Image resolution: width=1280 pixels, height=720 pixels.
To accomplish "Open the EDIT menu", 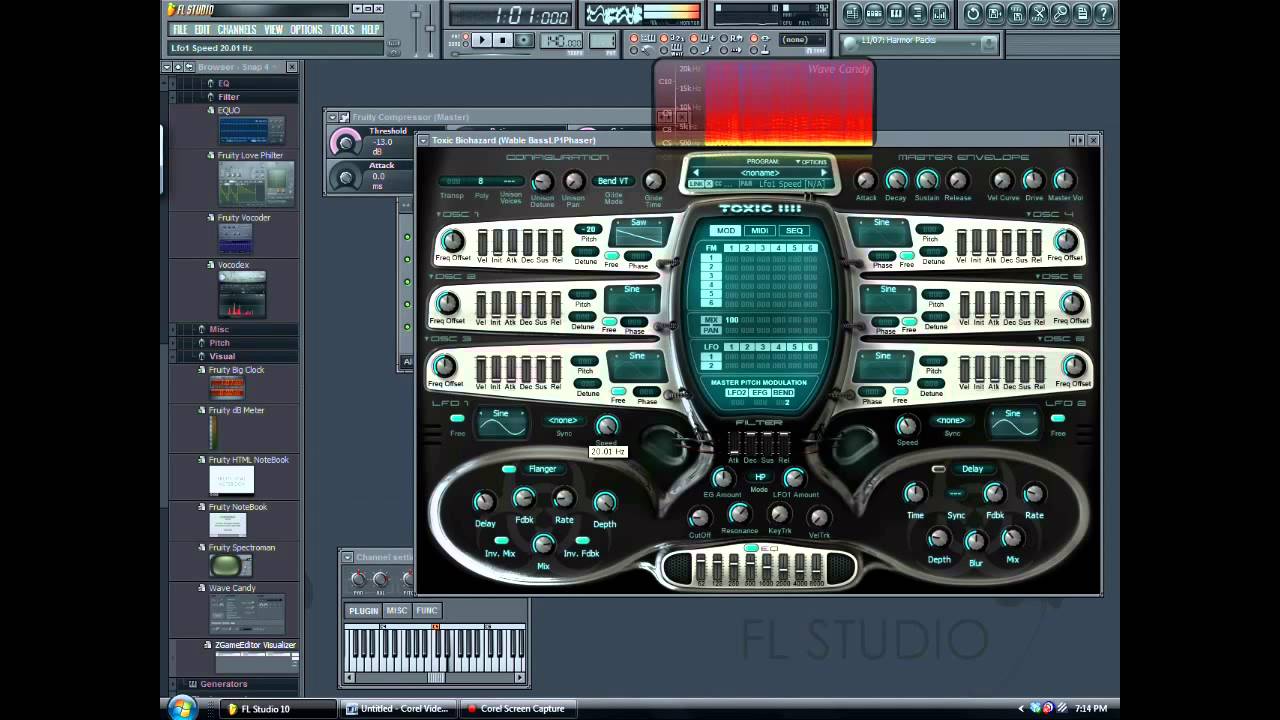I will coord(203,29).
